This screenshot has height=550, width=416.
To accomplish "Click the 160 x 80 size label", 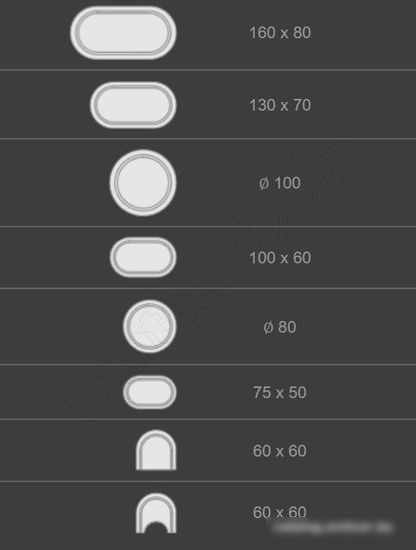I will 280,33.
